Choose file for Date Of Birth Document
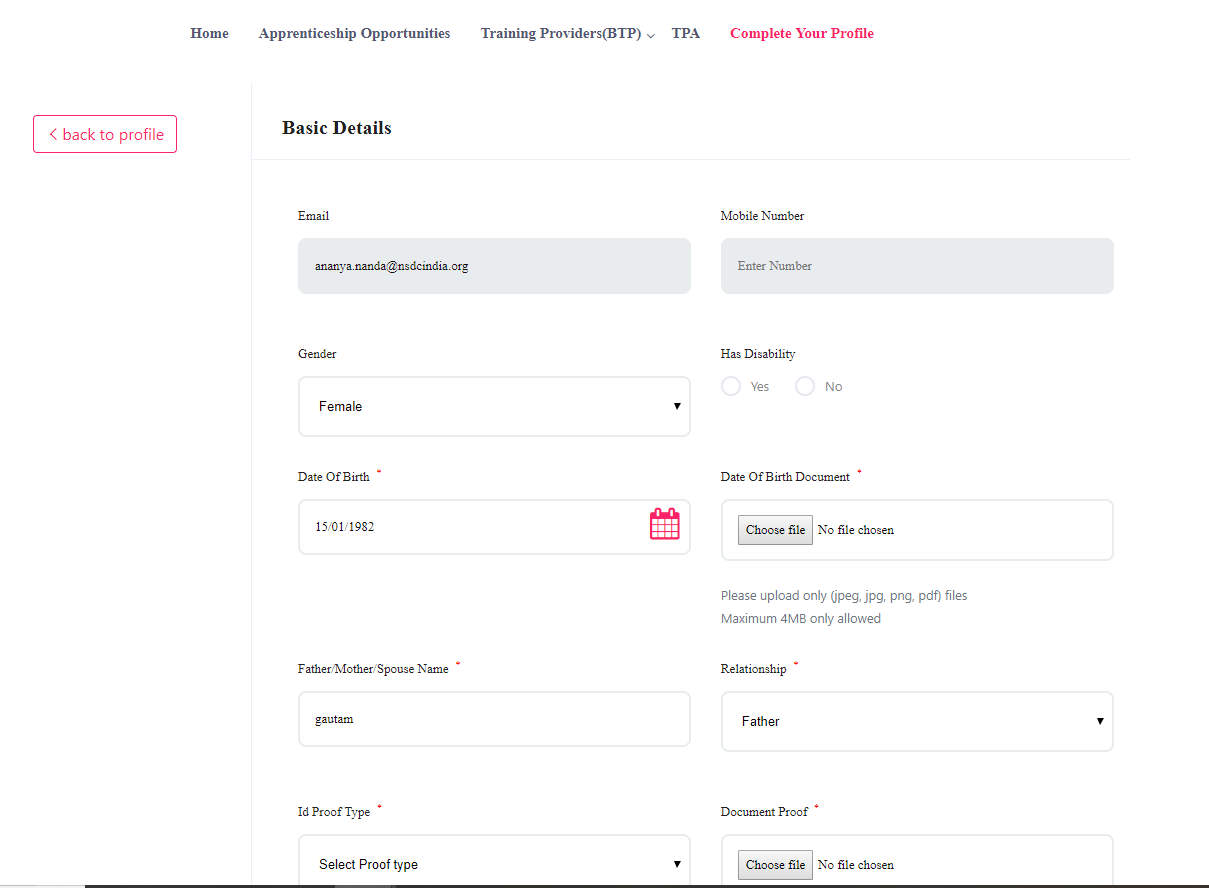Viewport: 1209px width, 888px height. (775, 530)
